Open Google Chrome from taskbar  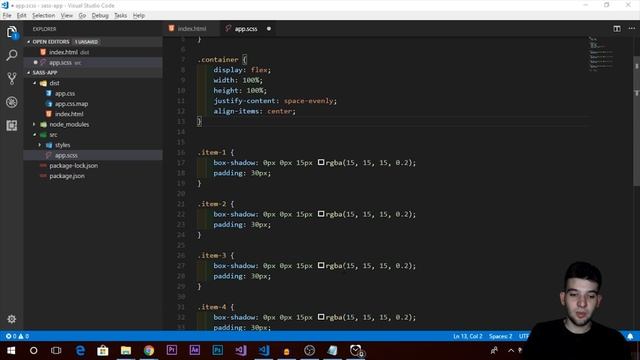[149, 350]
